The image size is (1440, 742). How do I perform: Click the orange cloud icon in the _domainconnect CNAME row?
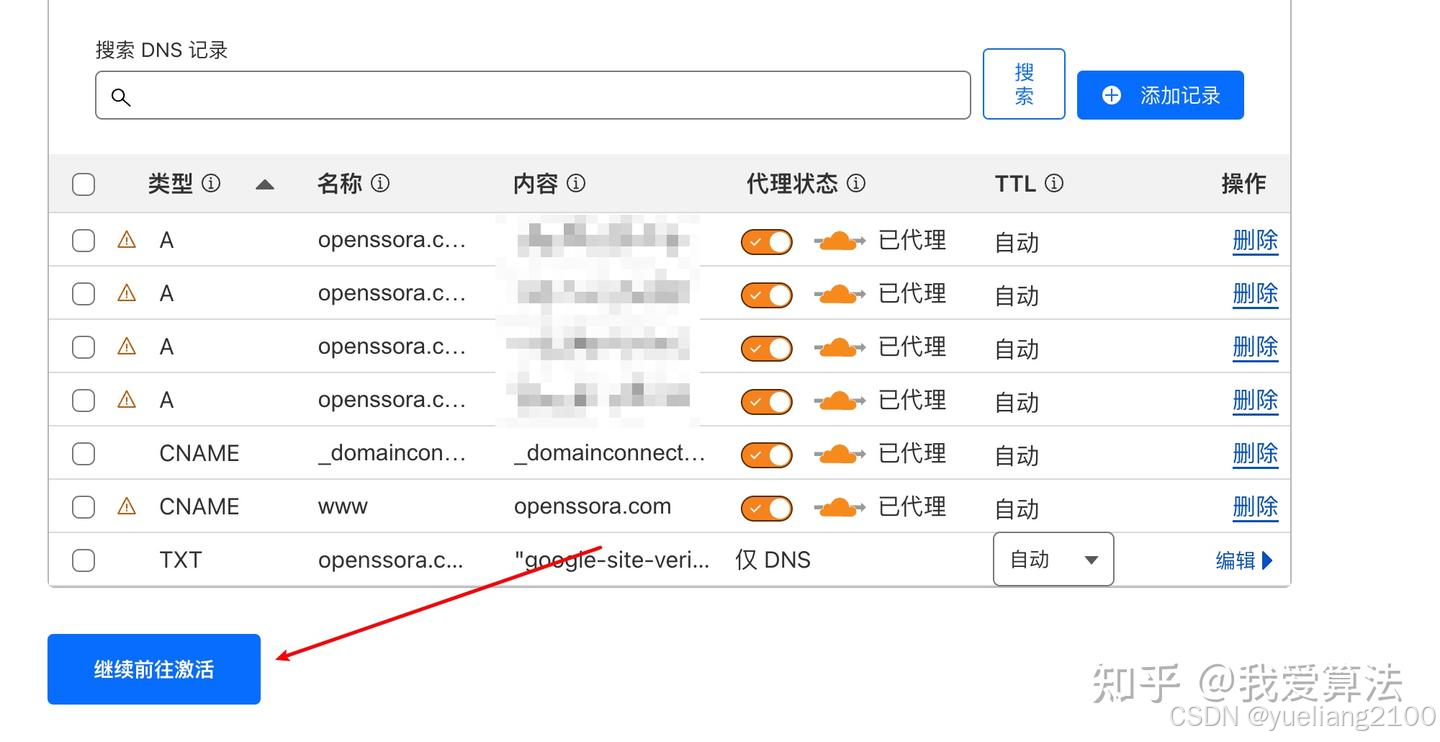[839, 454]
